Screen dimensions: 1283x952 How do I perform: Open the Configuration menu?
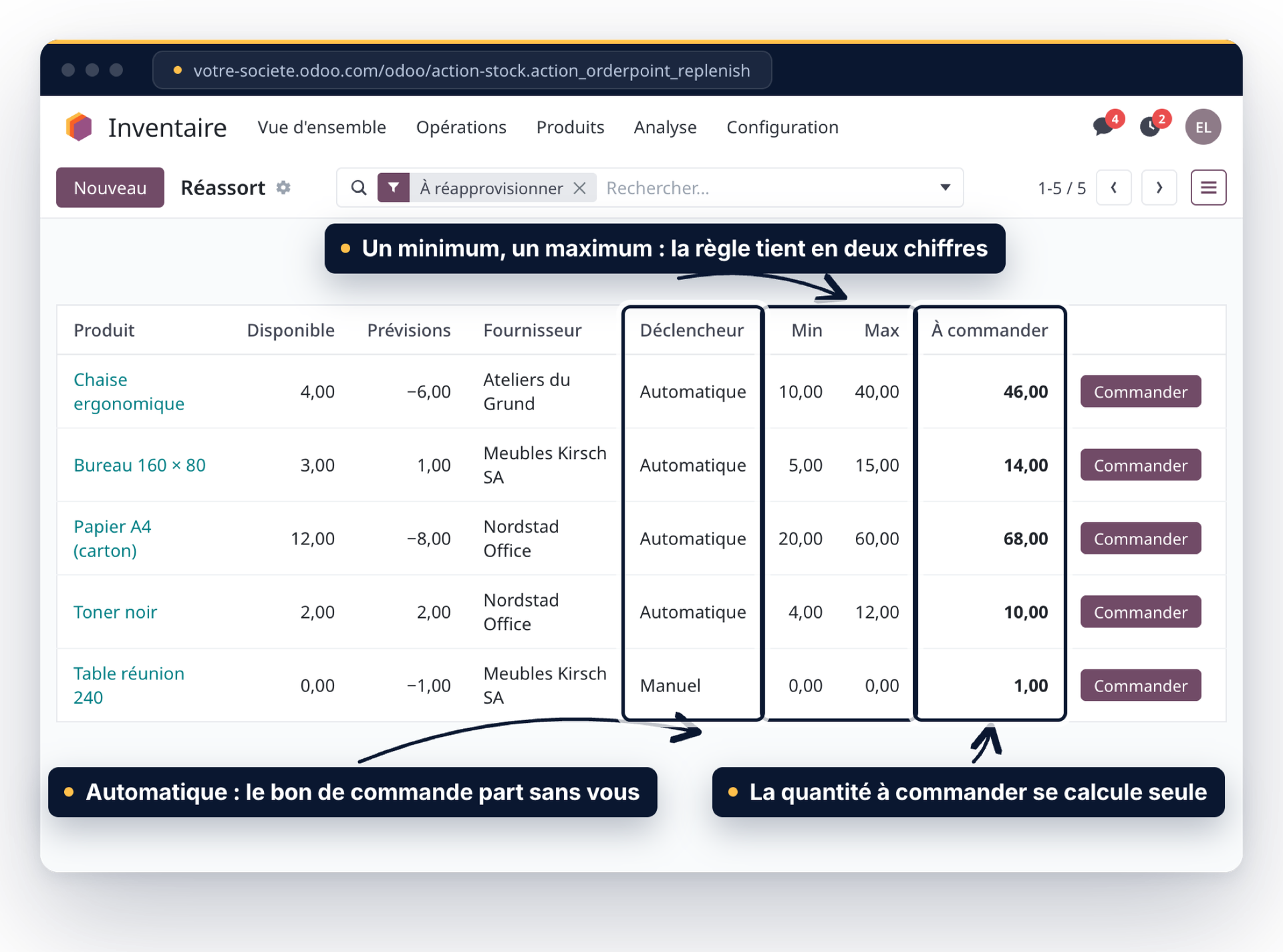(782, 127)
